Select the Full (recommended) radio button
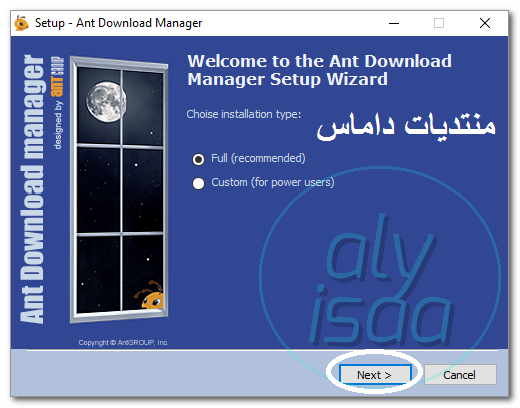520x408 pixels. 198,159
